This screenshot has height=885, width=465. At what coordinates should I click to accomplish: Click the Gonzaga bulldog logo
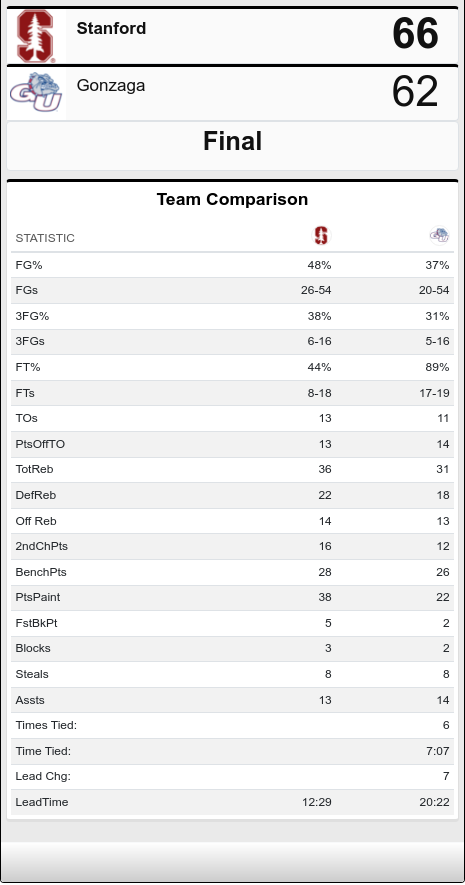(x=36, y=93)
